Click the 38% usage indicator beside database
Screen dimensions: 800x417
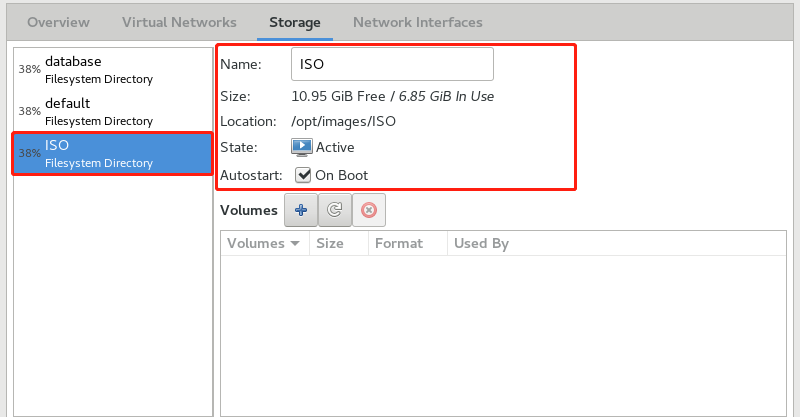click(x=29, y=70)
